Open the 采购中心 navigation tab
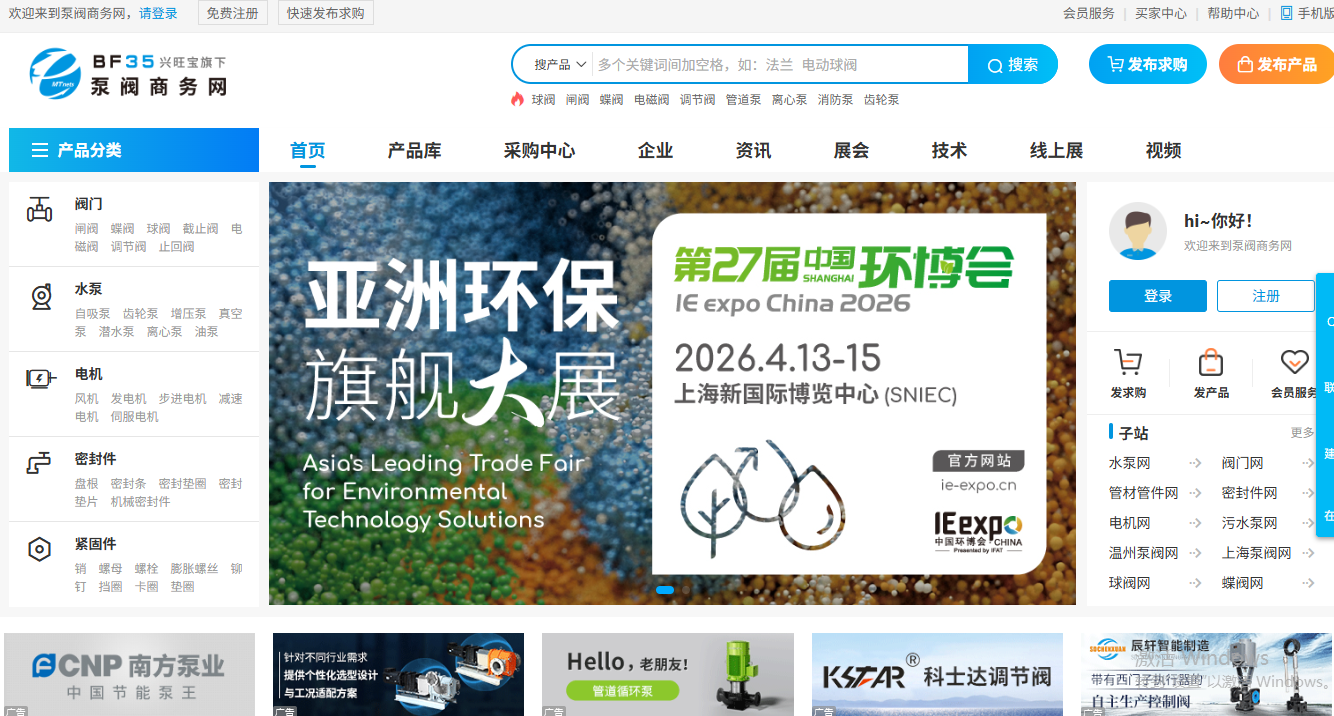The width and height of the screenshot is (1334, 716). tap(540, 150)
